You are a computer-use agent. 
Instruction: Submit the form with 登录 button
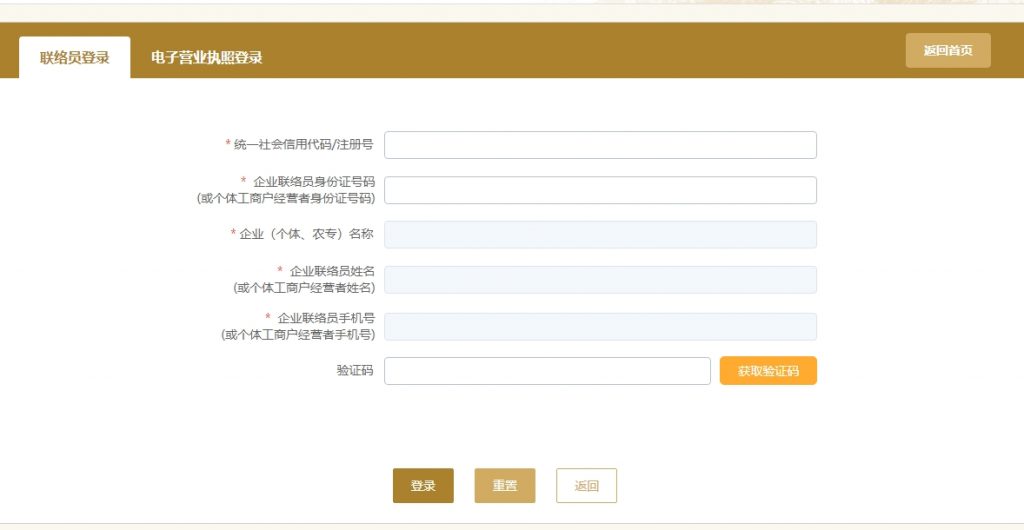[x=423, y=486]
